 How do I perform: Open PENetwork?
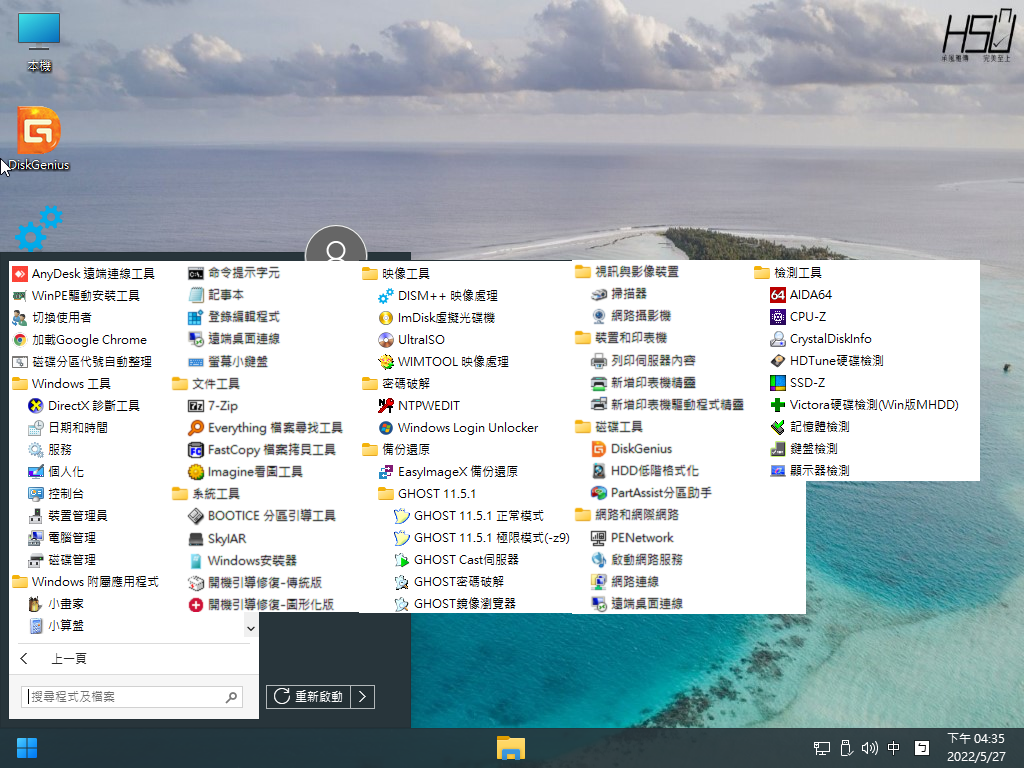(x=632, y=537)
